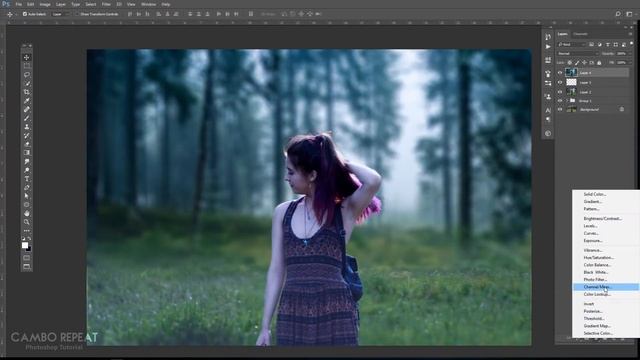
Task: Select the top layer thumbnail
Action: (571, 73)
